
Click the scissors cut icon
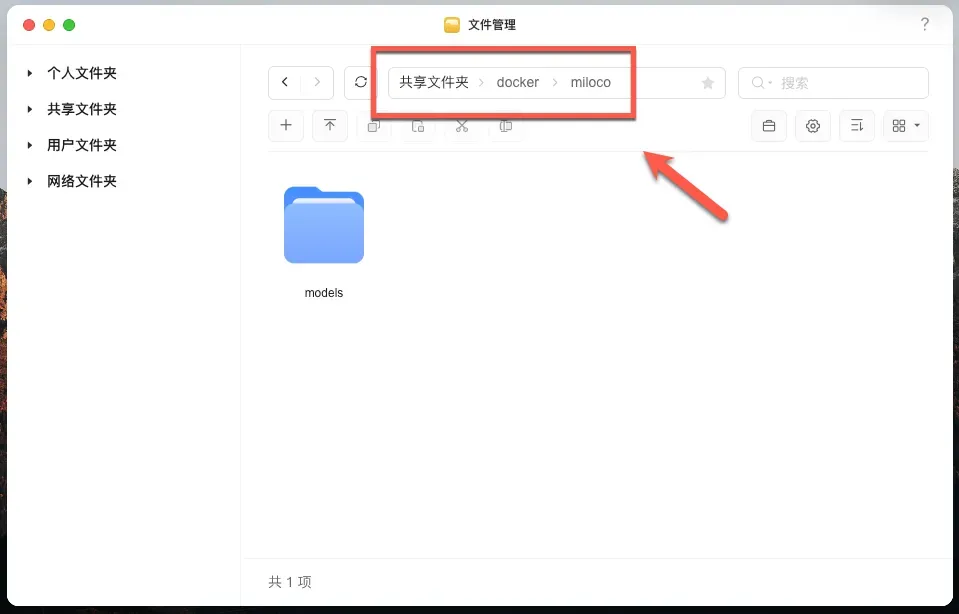pyautogui.click(x=462, y=126)
